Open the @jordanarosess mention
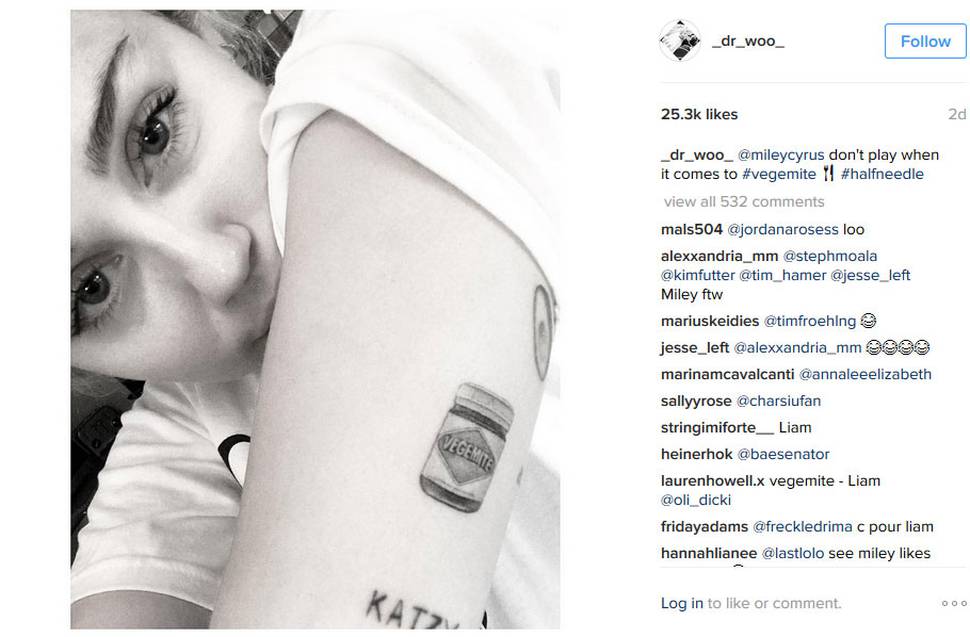 [783, 229]
